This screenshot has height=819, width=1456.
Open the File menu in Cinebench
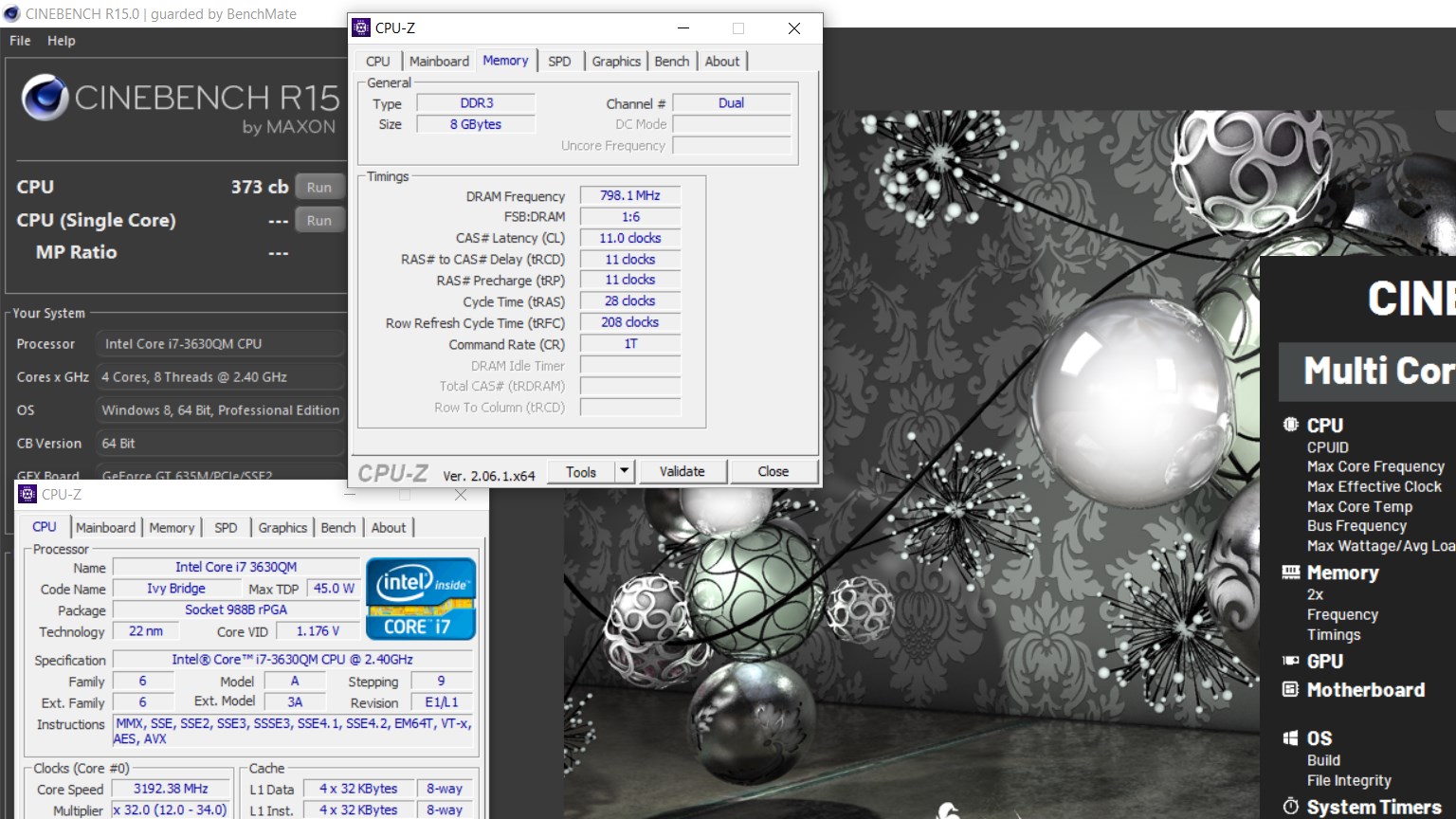click(20, 41)
